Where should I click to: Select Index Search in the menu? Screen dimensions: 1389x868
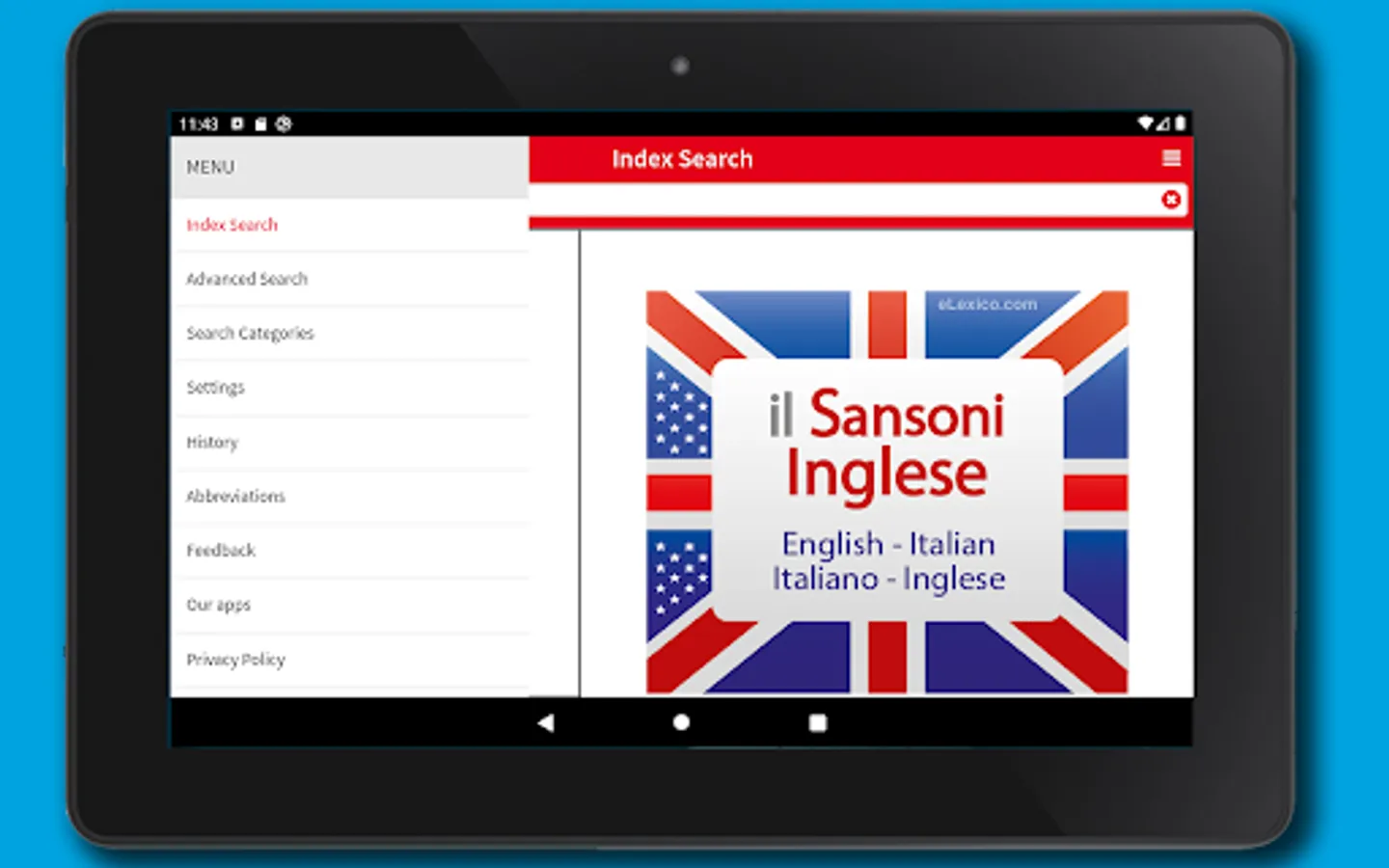click(x=350, y=225)
